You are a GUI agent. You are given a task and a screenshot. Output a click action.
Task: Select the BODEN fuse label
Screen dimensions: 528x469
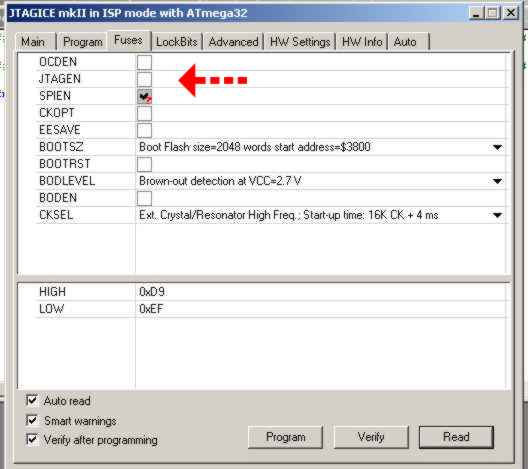click(x=58, y=198)
